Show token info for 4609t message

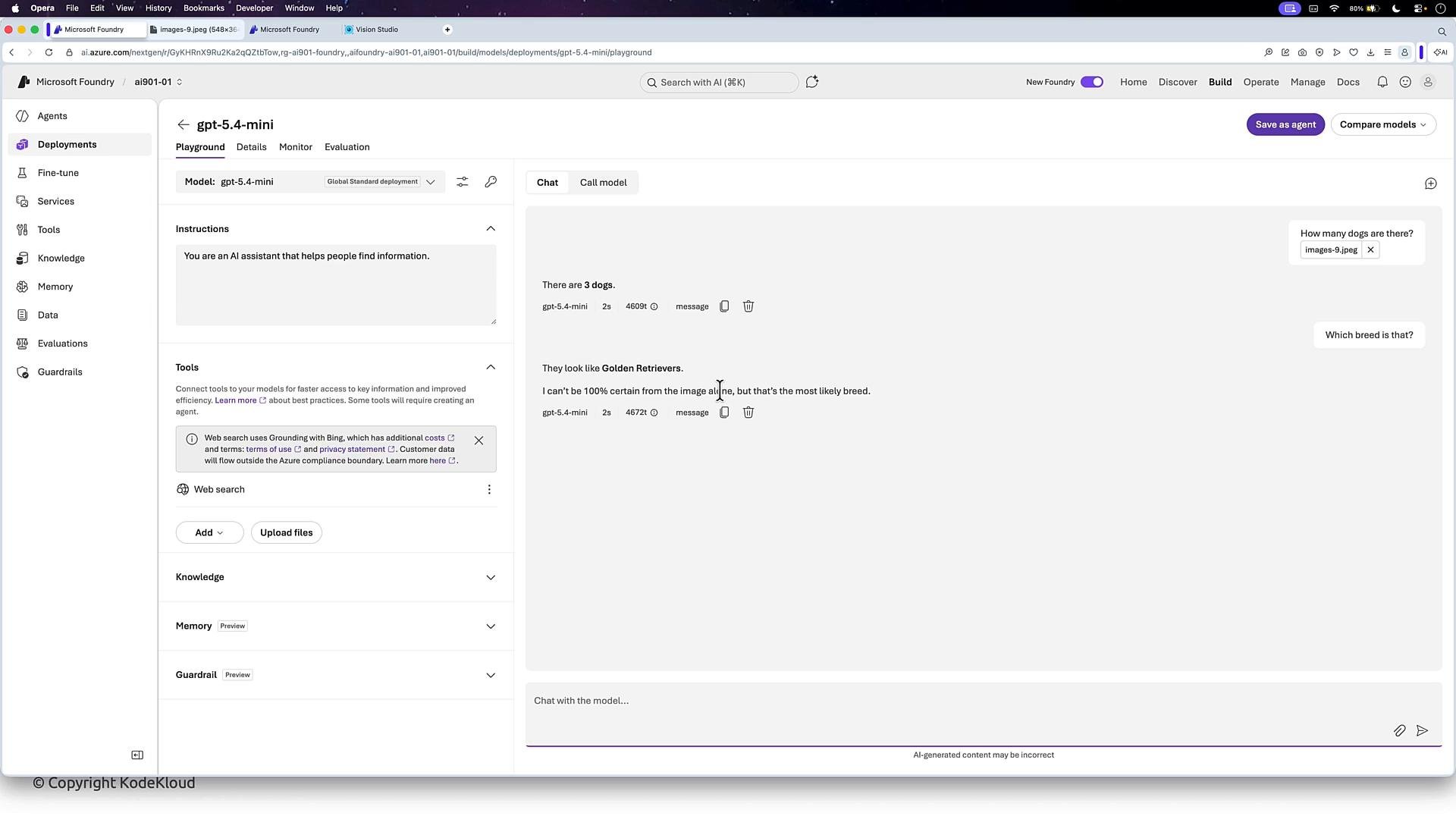(654, 306)
